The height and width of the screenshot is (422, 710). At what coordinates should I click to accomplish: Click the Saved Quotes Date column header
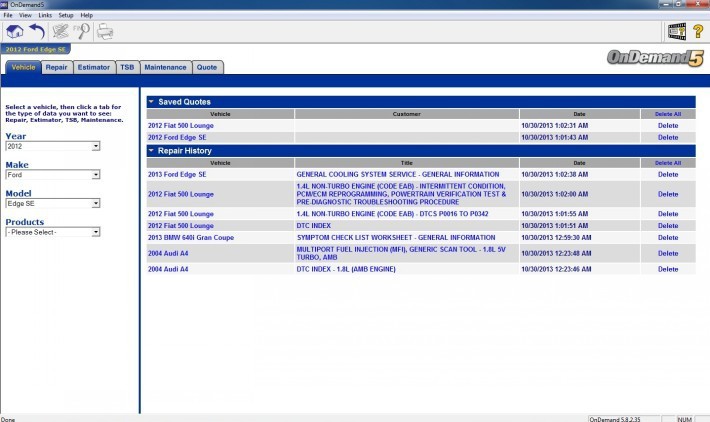tap(580, 114)
